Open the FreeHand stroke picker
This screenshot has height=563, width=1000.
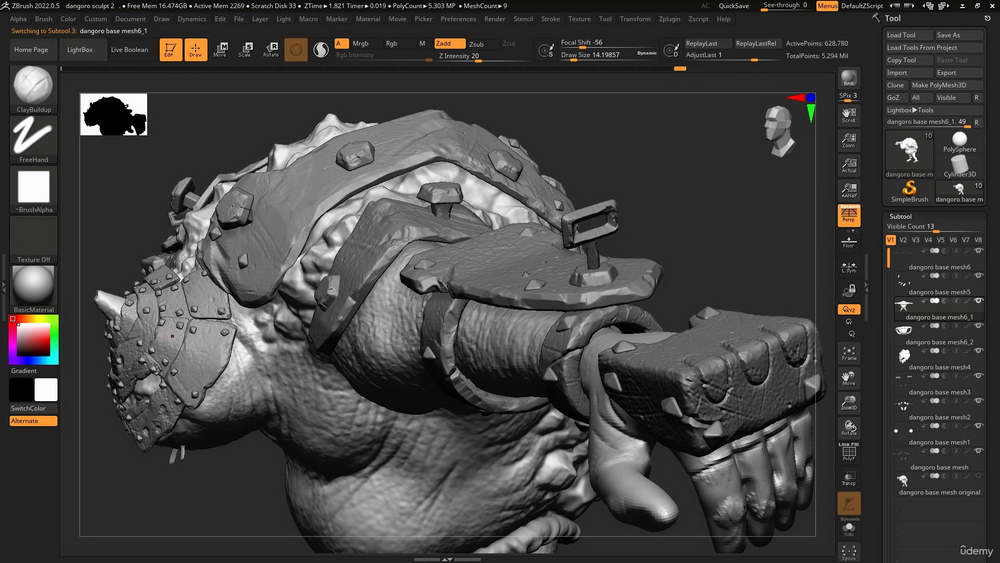pyautogui.click(x=33, y=139)
